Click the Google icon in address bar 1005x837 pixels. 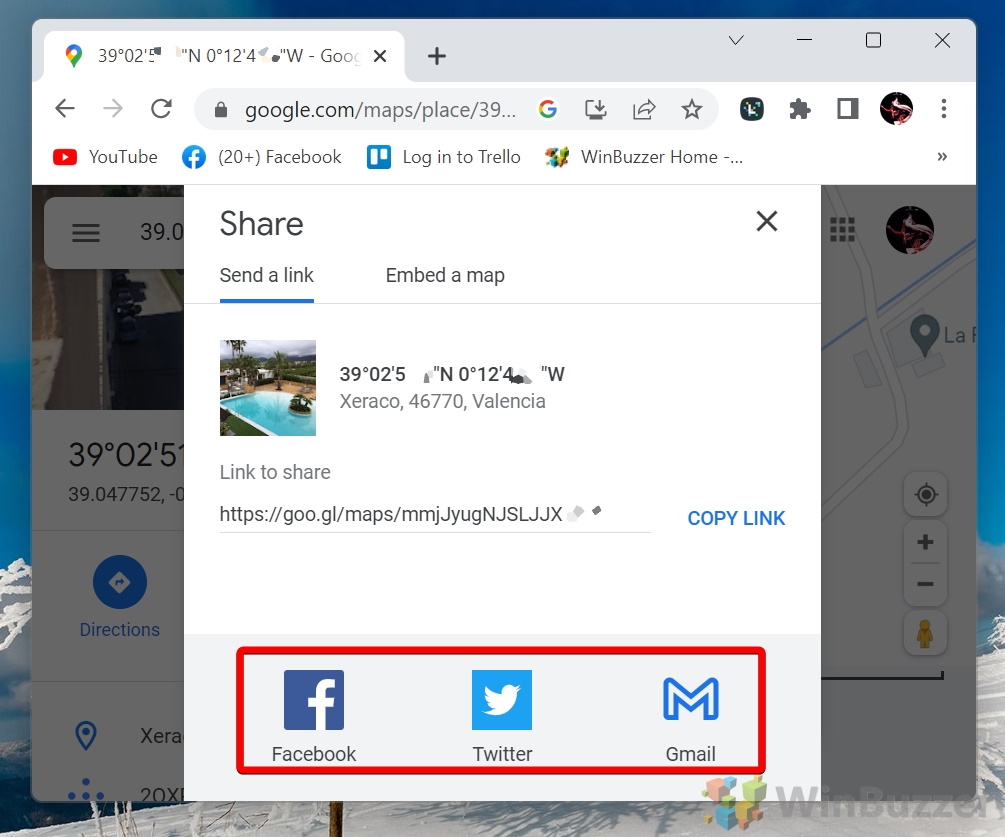tap(547, 110)
